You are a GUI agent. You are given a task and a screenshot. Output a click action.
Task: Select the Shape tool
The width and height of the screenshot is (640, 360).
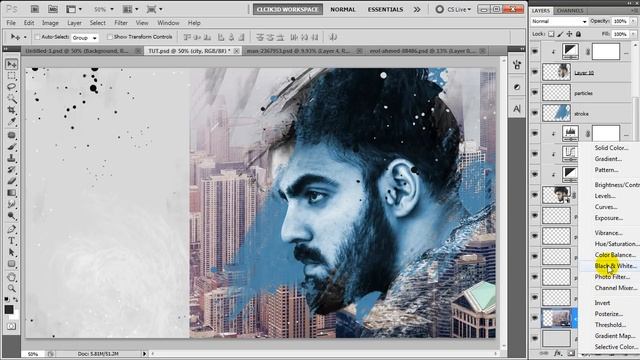pos(11,264)
